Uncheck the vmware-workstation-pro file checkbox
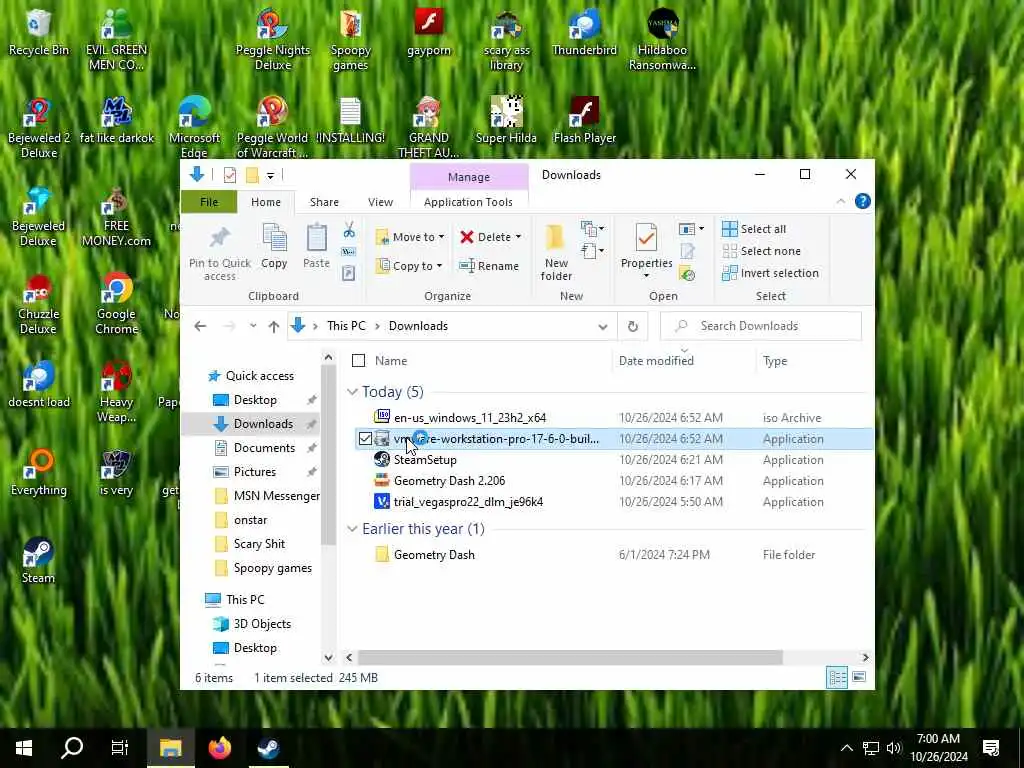 point(365,439)
